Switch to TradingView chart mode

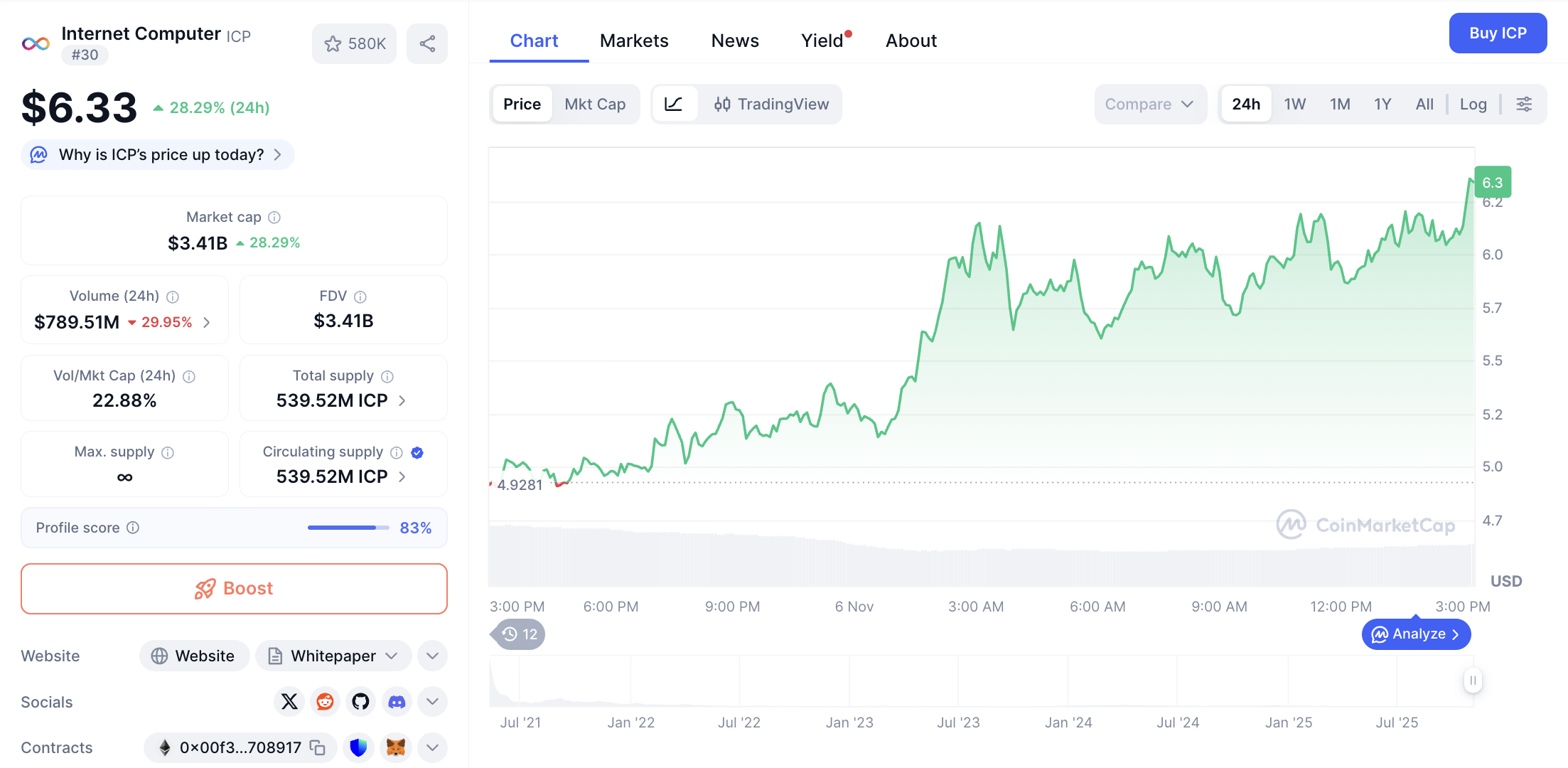[771, 105]
